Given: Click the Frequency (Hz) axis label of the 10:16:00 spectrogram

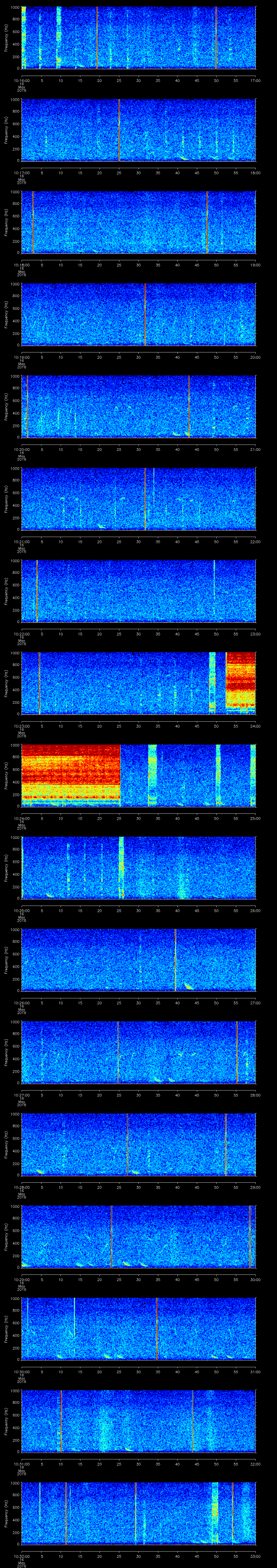Looking at the screenshot, I should click(6, 38).
